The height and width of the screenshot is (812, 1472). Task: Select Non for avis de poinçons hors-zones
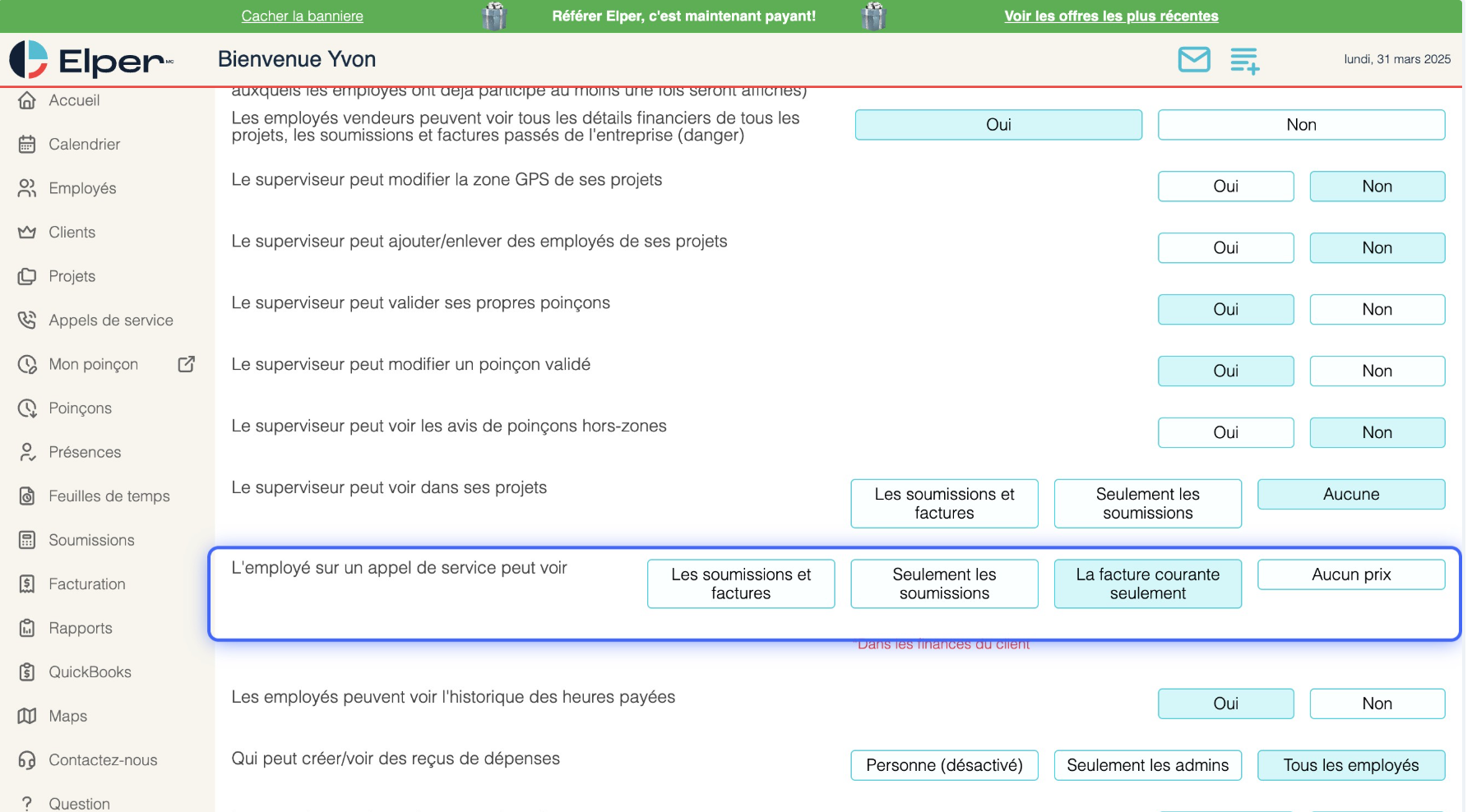tap(1377, 433)
